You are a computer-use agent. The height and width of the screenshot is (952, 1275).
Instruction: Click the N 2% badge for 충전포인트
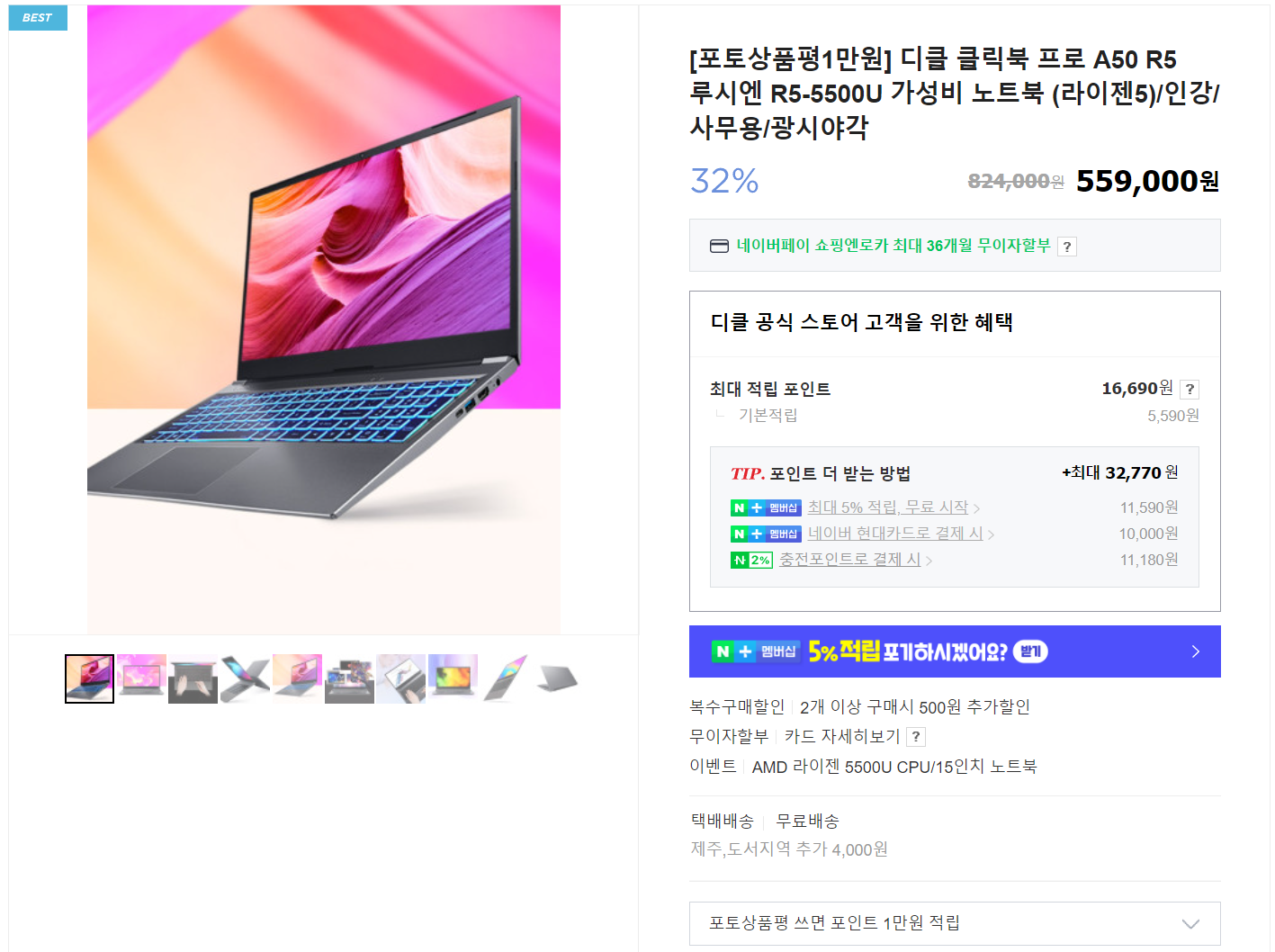[x=751, y=561]
